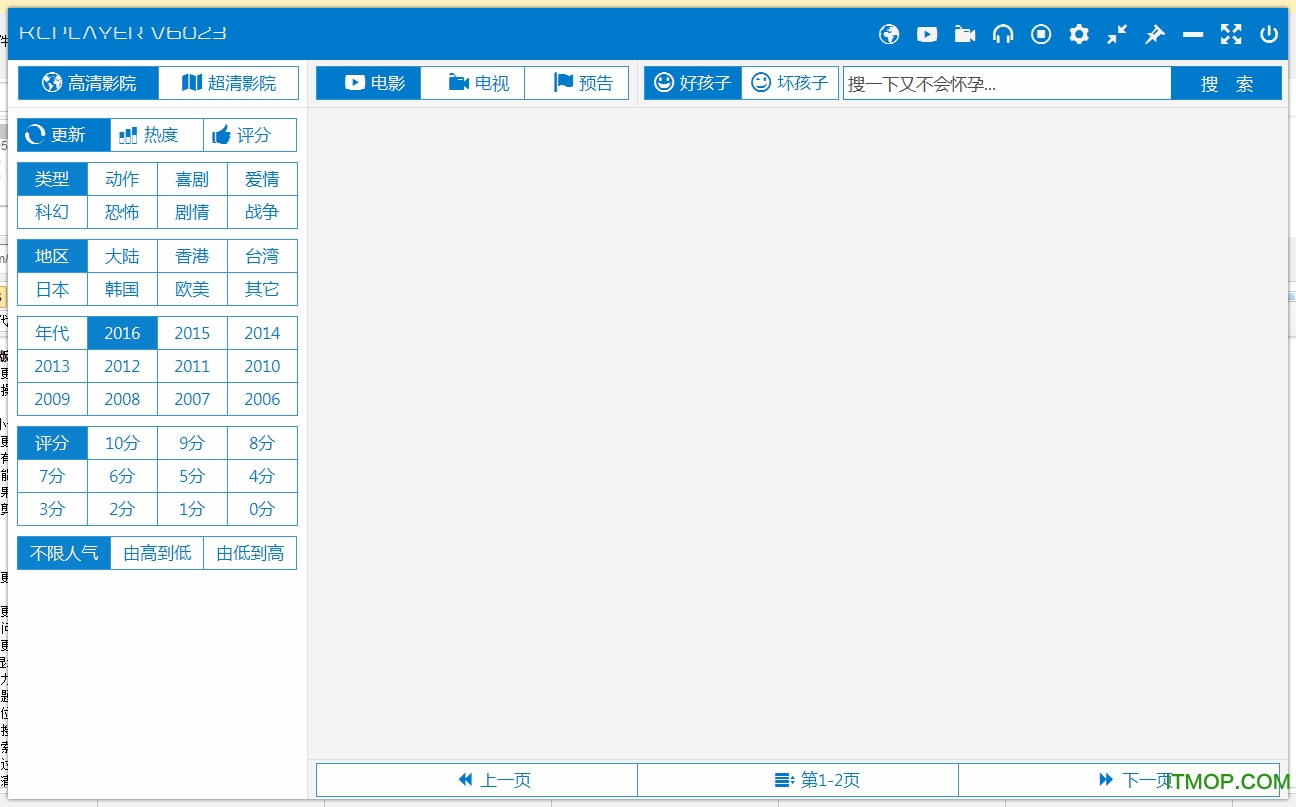Filter by 剧情 genre
Image resolution: width=1296 pixels, height=807 pixels.
pos(192,212)
